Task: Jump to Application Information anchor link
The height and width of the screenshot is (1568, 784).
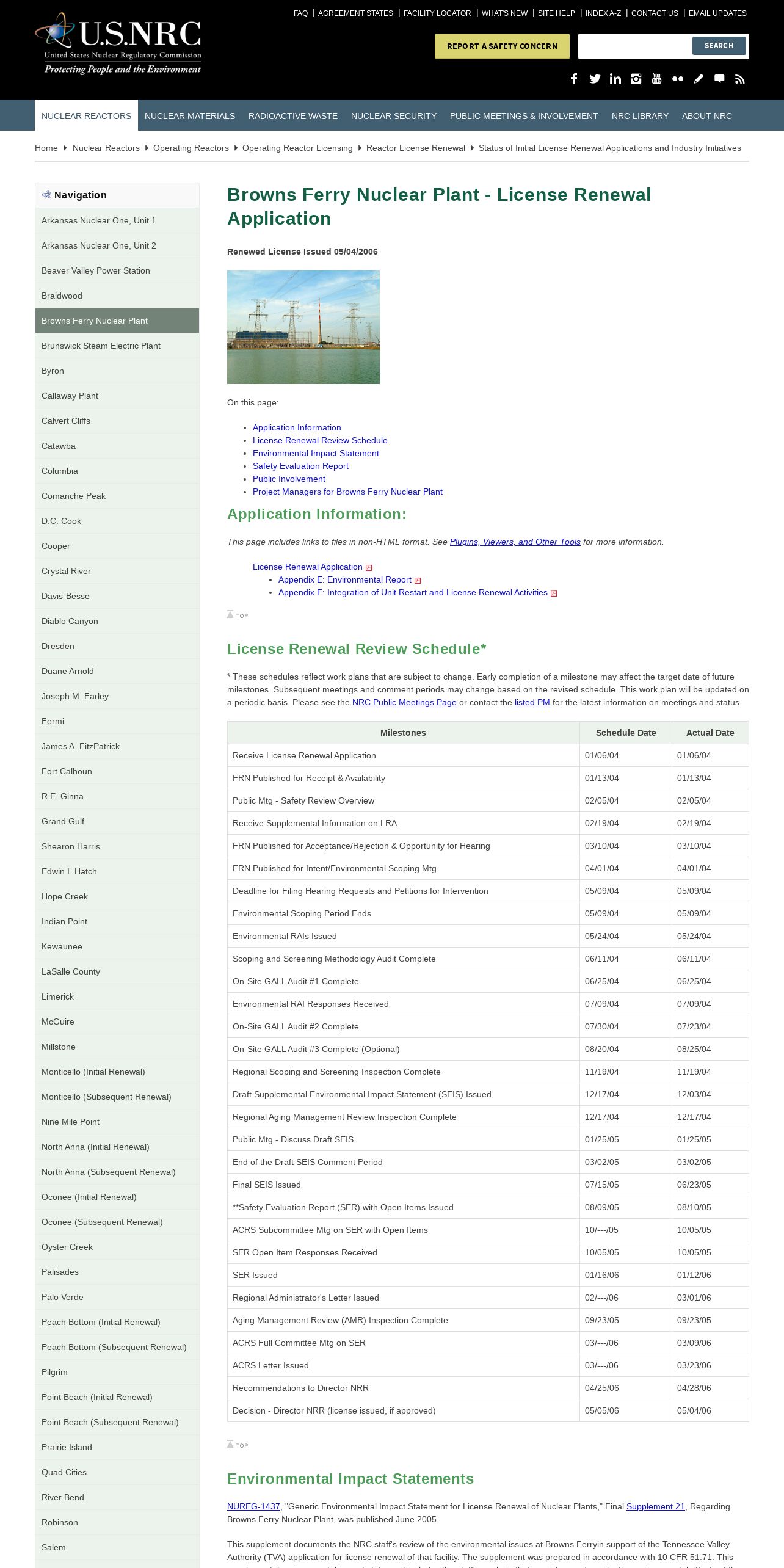Action: tap(297, 427)
